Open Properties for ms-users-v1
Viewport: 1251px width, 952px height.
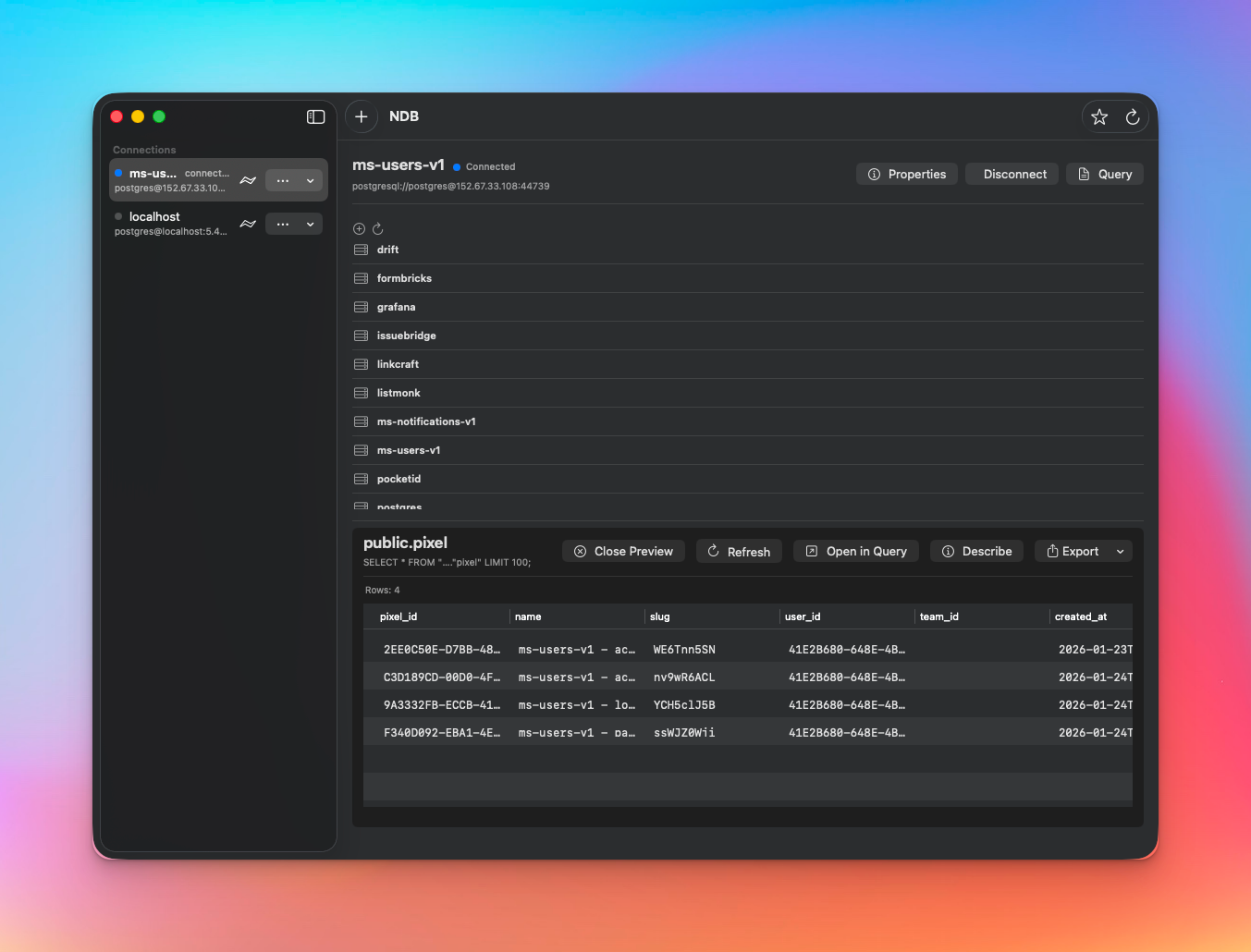[x=906, y=174]
